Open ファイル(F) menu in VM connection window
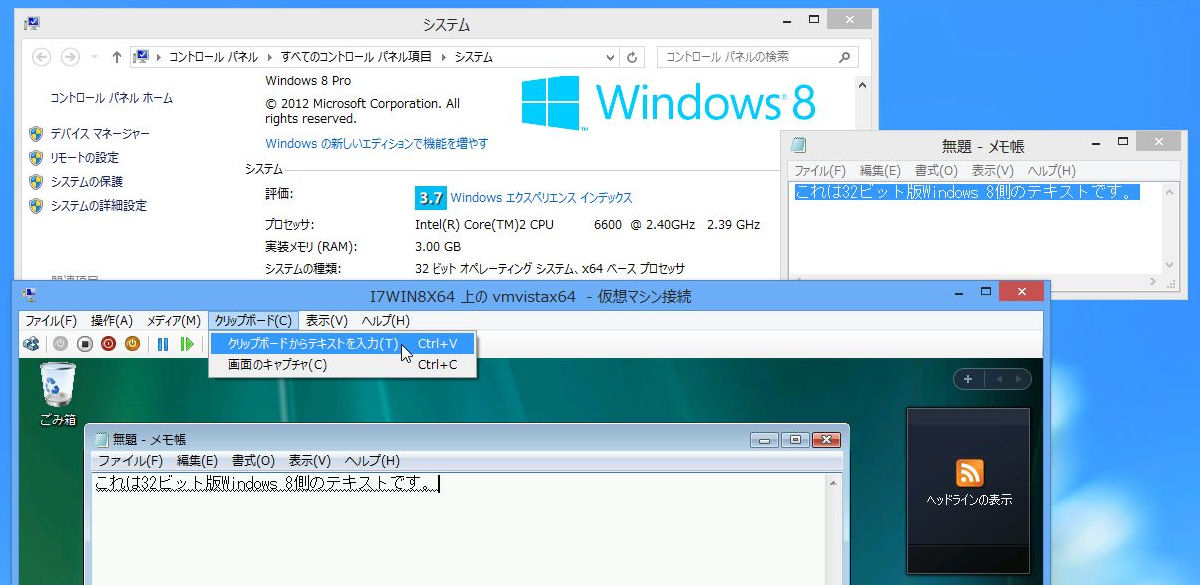 click(51, 321)
